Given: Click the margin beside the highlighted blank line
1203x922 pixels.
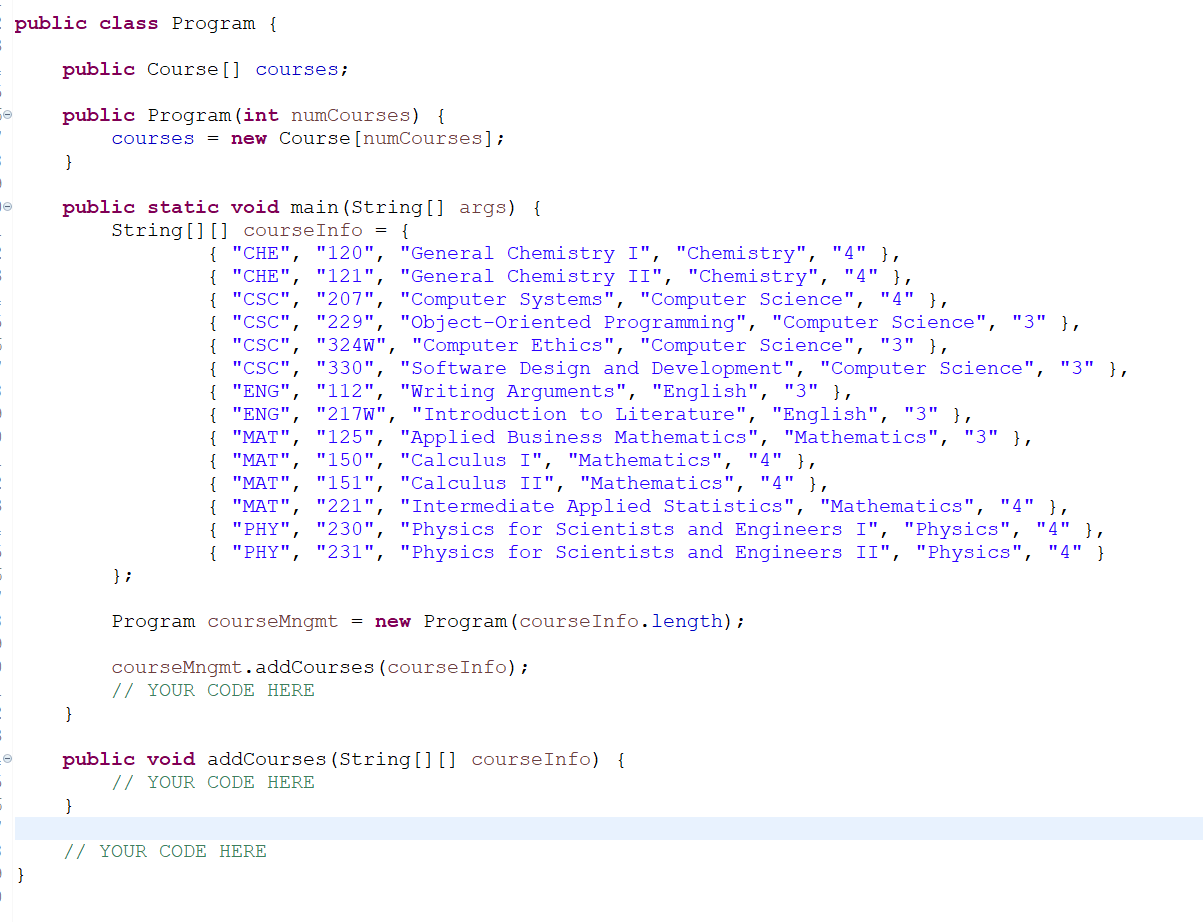Looking at the screenshot, I should (x=5, y=827).
